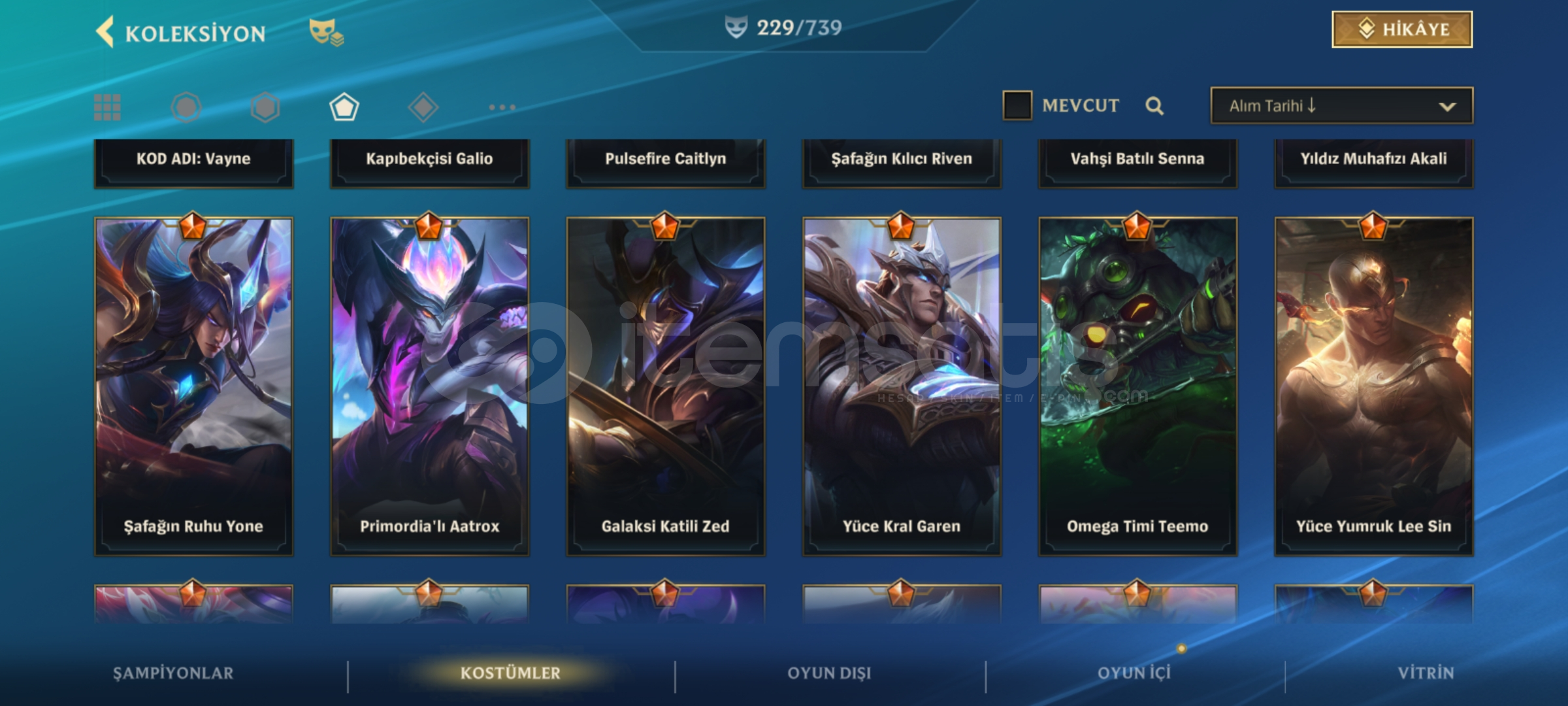Click the dropdown chevron in sort box
1568x706 pixels.
pyautogui.click(x=1447, y=107)
